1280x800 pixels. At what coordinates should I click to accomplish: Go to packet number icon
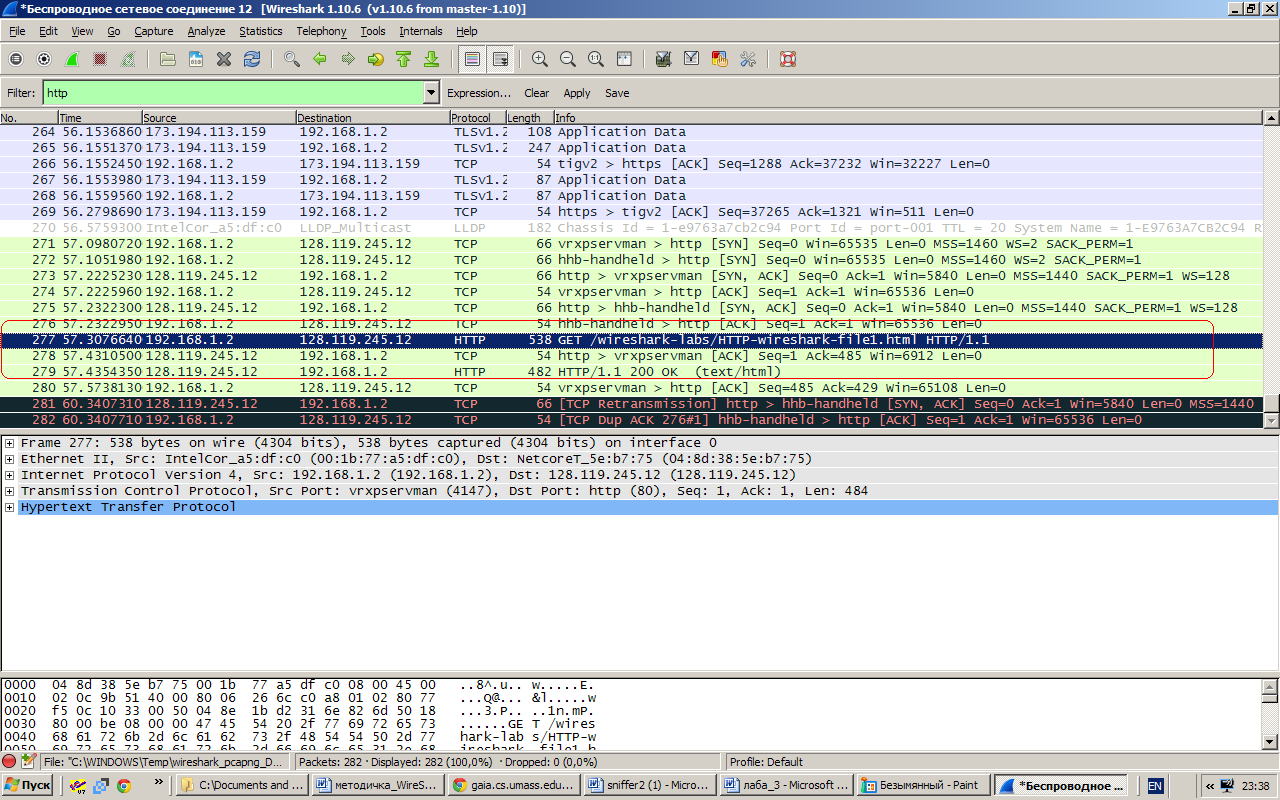point(376,59)
